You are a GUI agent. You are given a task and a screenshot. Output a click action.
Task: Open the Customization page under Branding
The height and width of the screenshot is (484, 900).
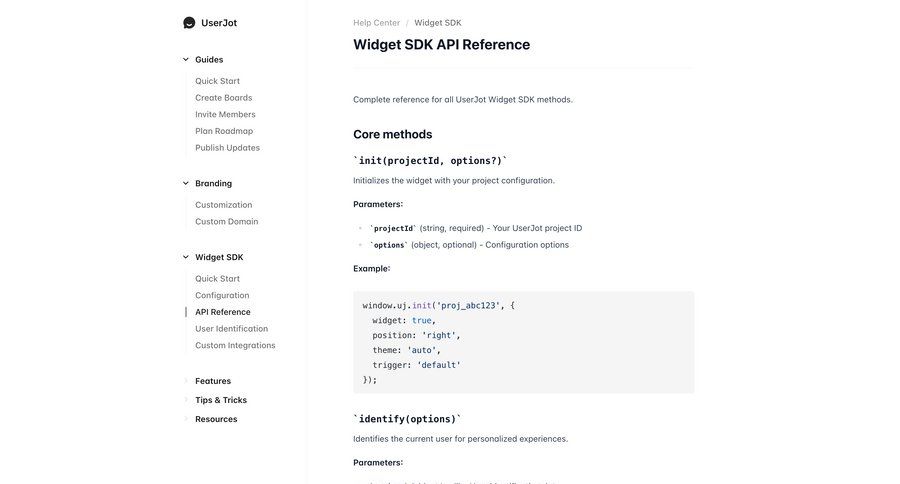(223, 205)
